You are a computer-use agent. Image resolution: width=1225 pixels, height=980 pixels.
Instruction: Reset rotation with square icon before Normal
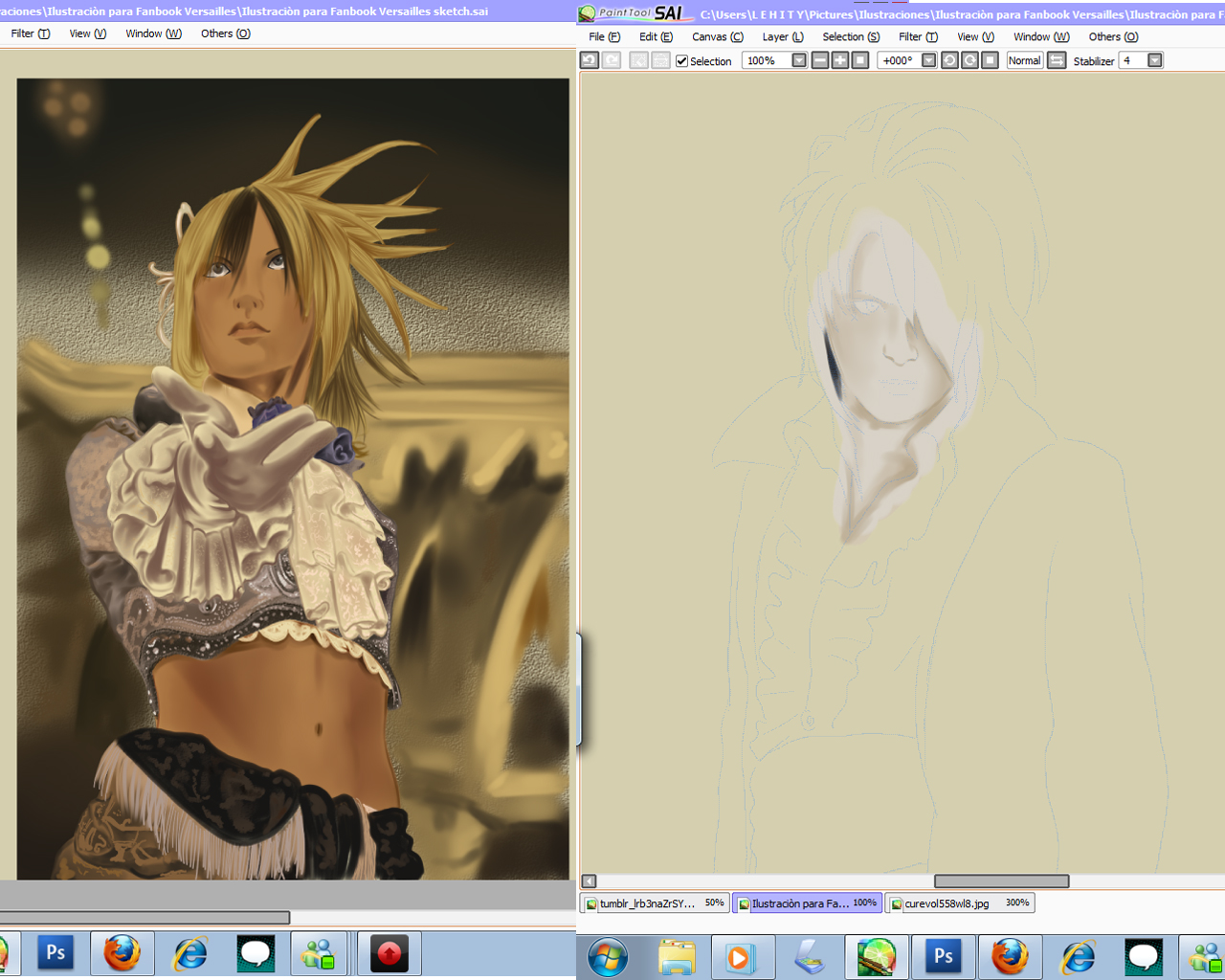point(991,60)
